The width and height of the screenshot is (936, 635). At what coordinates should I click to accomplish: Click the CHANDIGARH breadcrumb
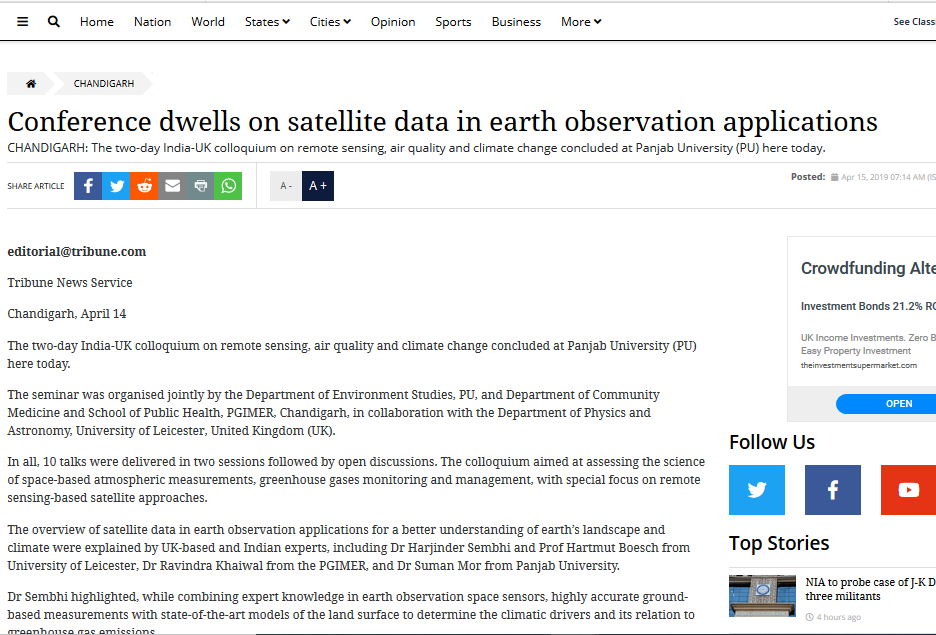point(104,84)
